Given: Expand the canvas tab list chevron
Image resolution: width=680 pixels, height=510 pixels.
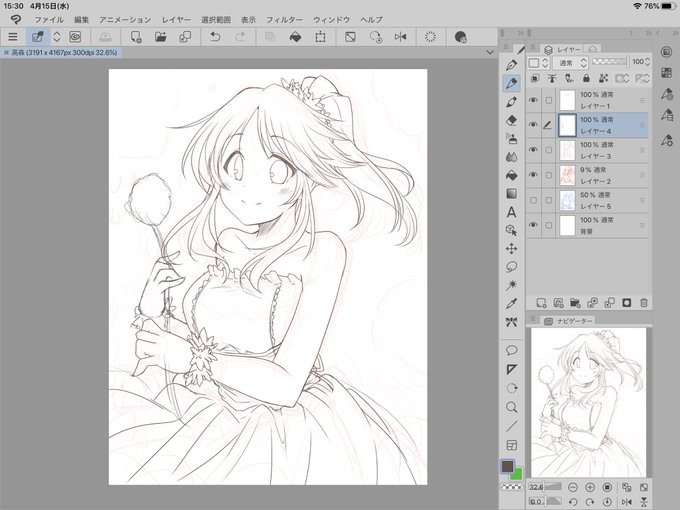Looking at the screenshot, I should pyautogui.click(x=490, y=52).
